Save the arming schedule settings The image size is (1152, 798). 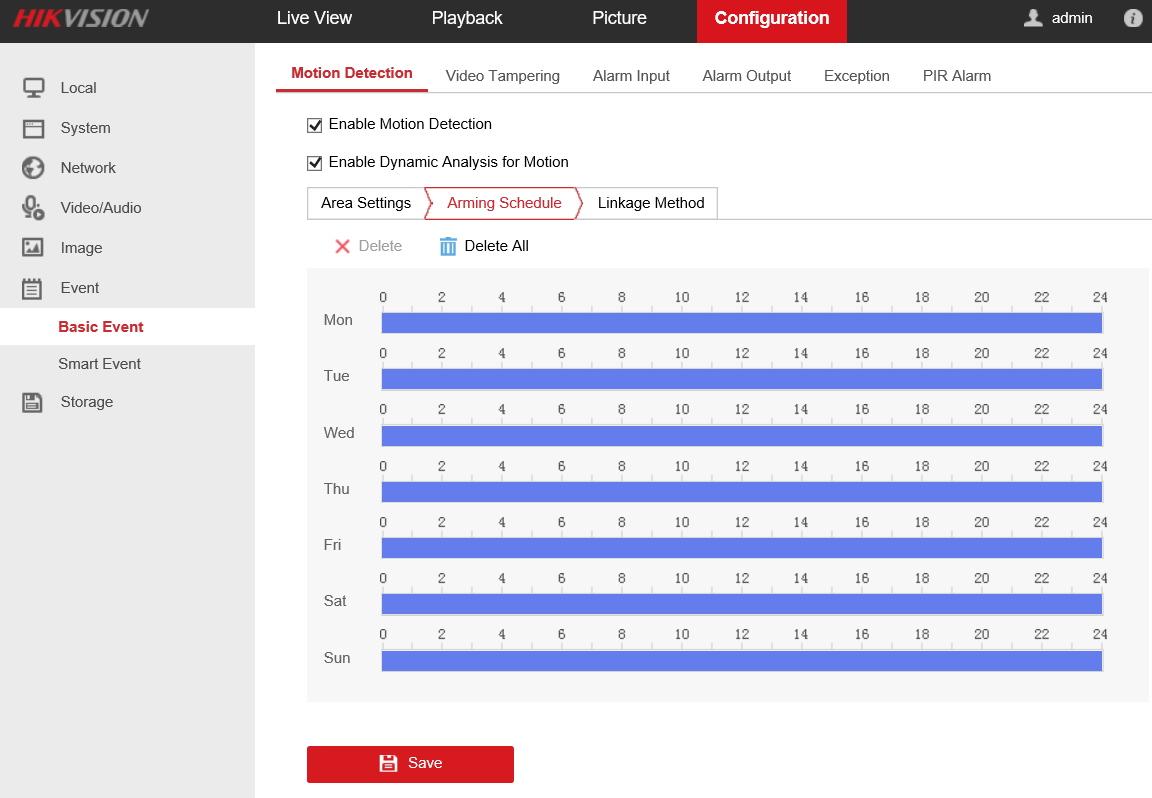(410, 764)
